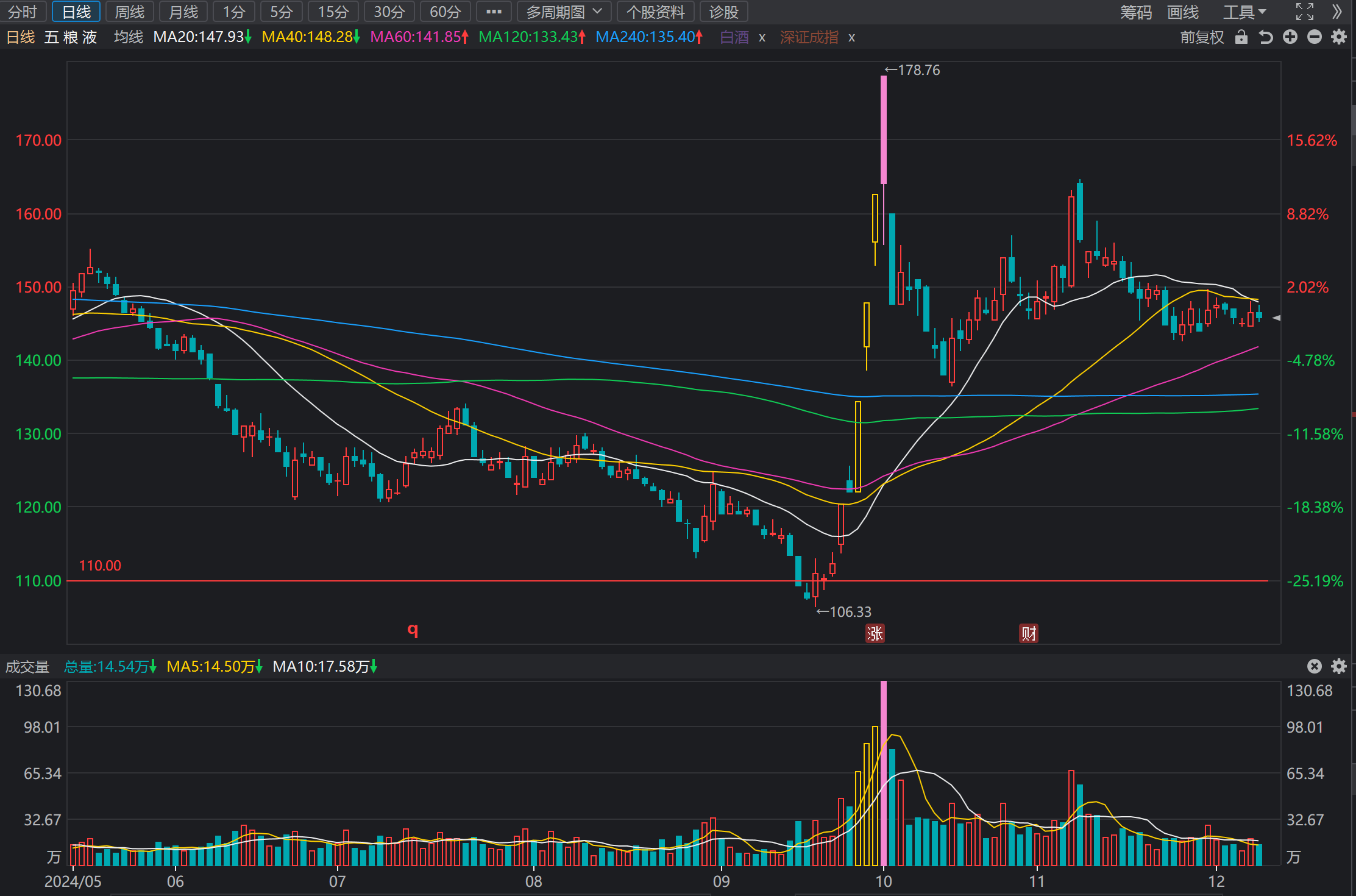This screenshot has height=896, width=1356.
Task: Click the red q marker below chart
Action: (413, 630)
